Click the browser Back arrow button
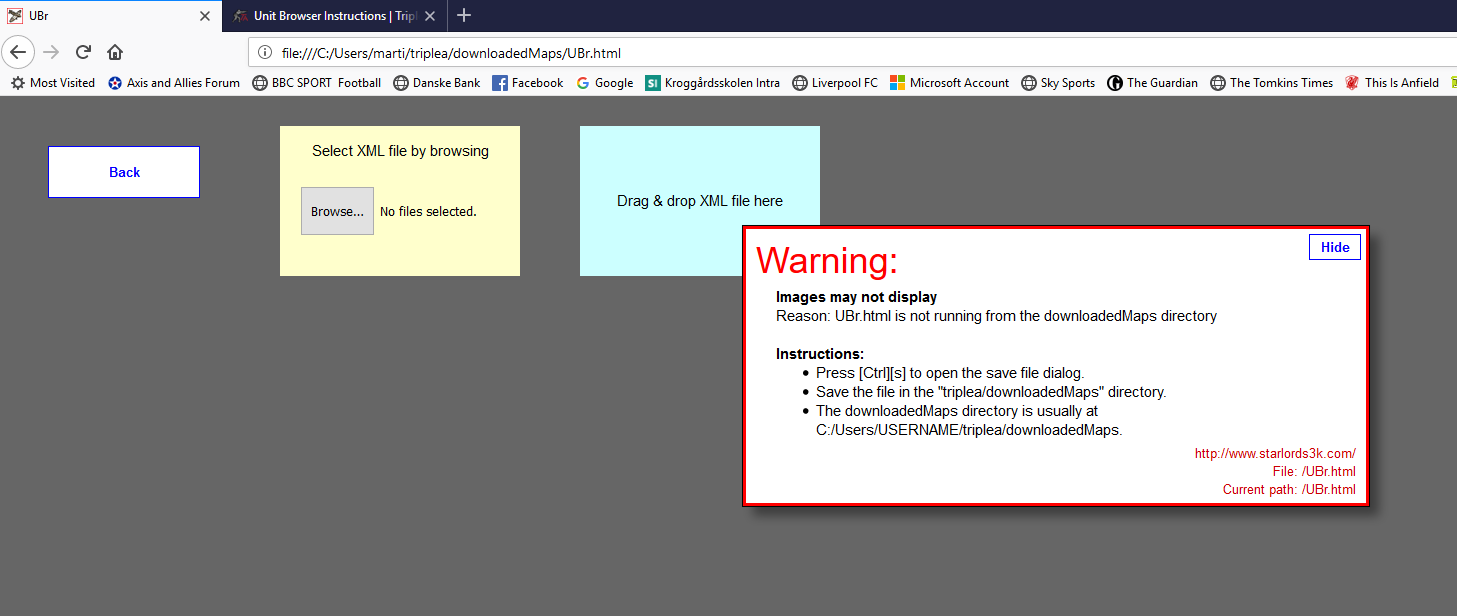1457x616 pixels. (18, 52)
